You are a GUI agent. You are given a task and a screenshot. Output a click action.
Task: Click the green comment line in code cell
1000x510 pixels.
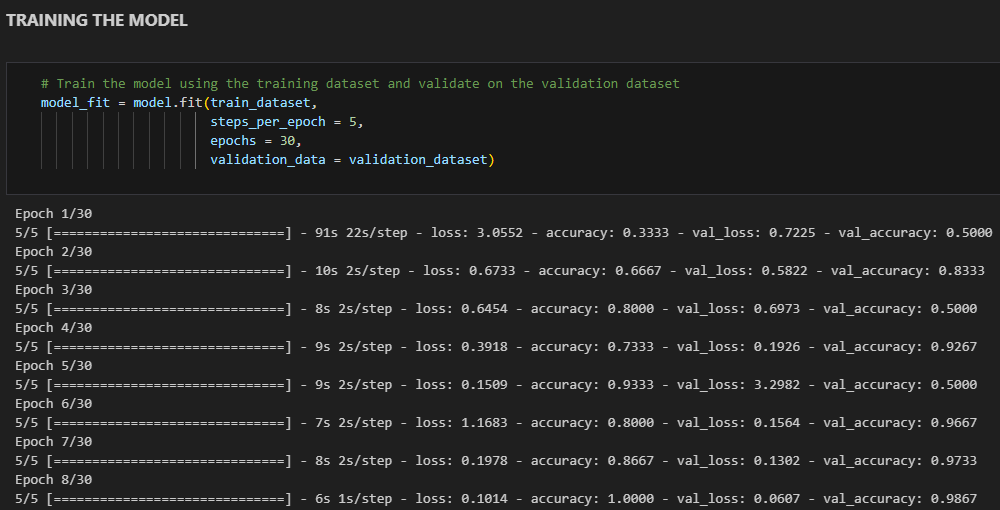click(360, 84)
